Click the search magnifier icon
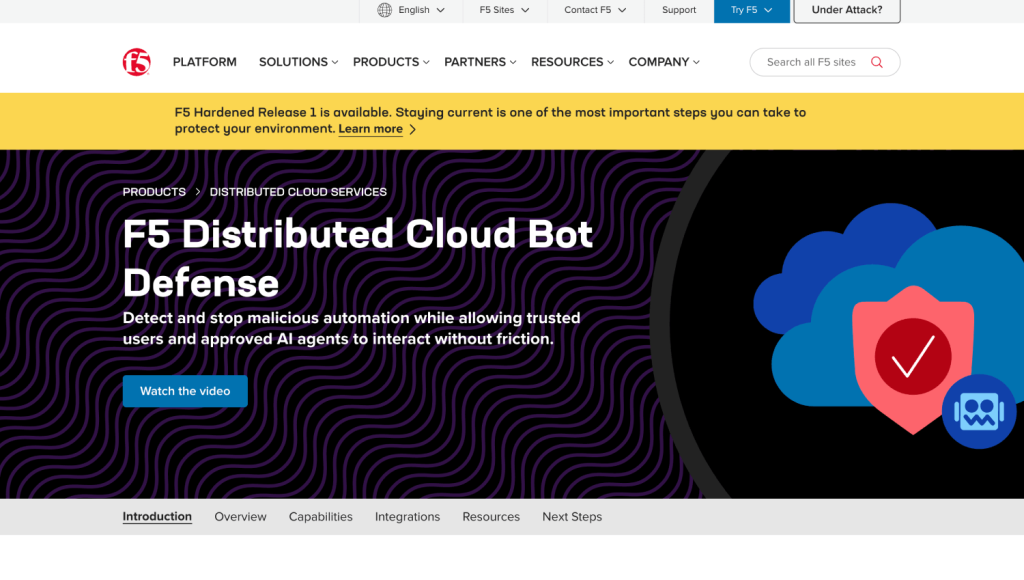 [876, 62]
